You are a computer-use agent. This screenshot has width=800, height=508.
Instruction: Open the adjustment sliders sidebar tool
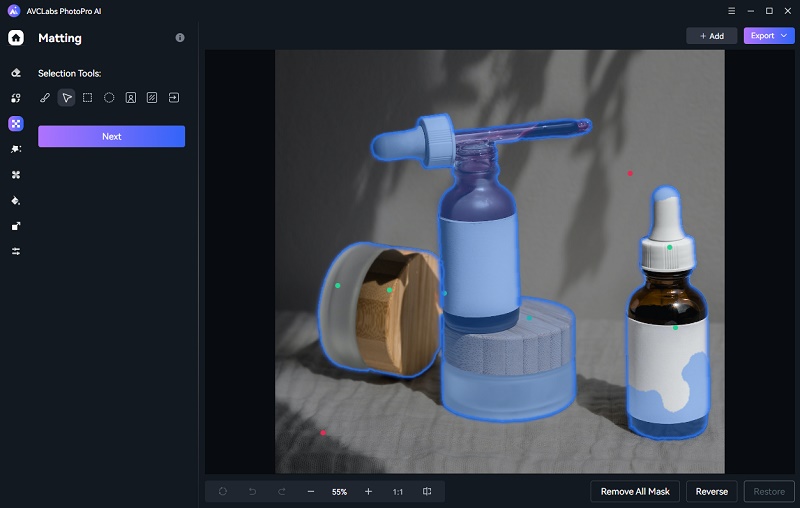(x=16, y=251)
